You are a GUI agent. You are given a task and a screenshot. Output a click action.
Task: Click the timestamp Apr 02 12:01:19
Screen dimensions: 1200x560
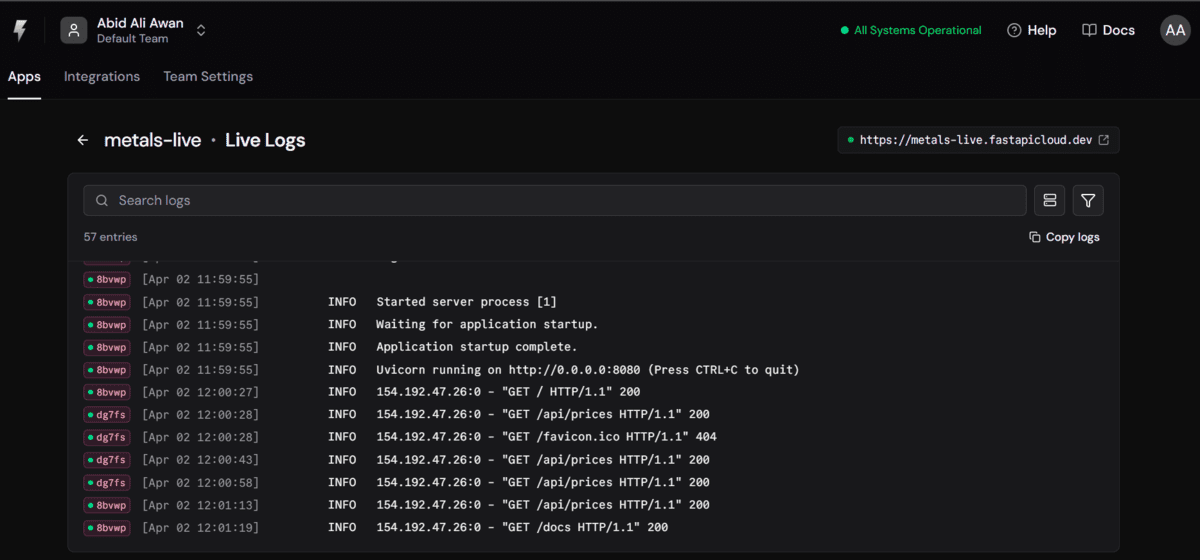[x=200, y=527]
